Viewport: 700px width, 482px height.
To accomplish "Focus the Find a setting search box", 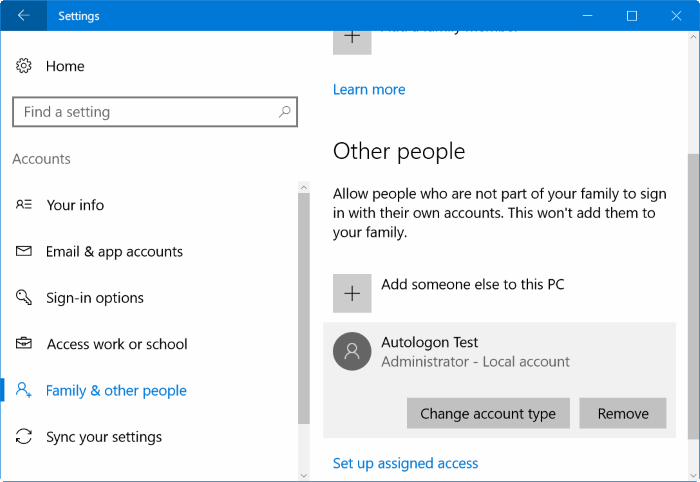I will point(145,112).
